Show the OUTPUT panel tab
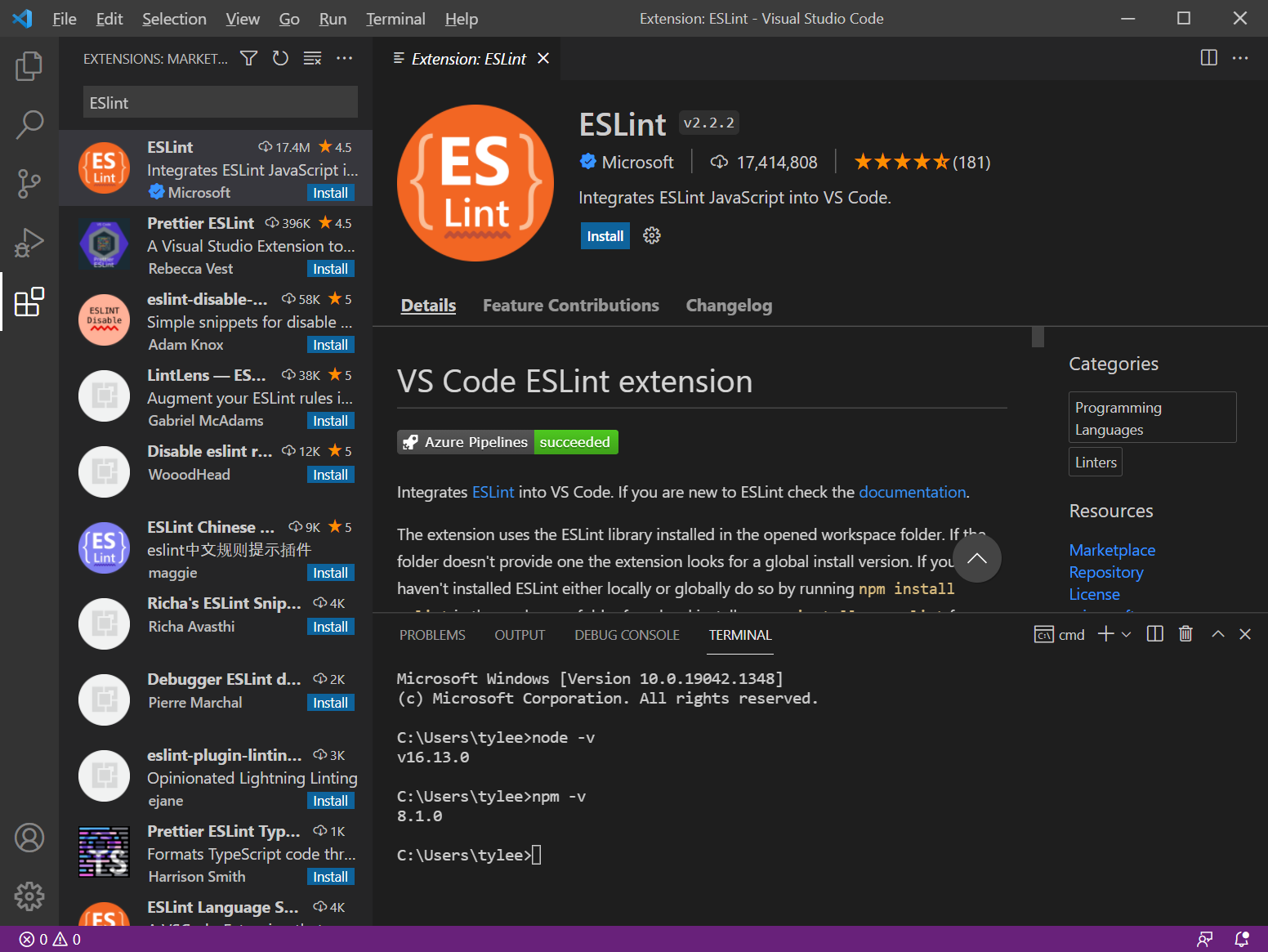Viewport: 1268px width, 952px height. 520,635
